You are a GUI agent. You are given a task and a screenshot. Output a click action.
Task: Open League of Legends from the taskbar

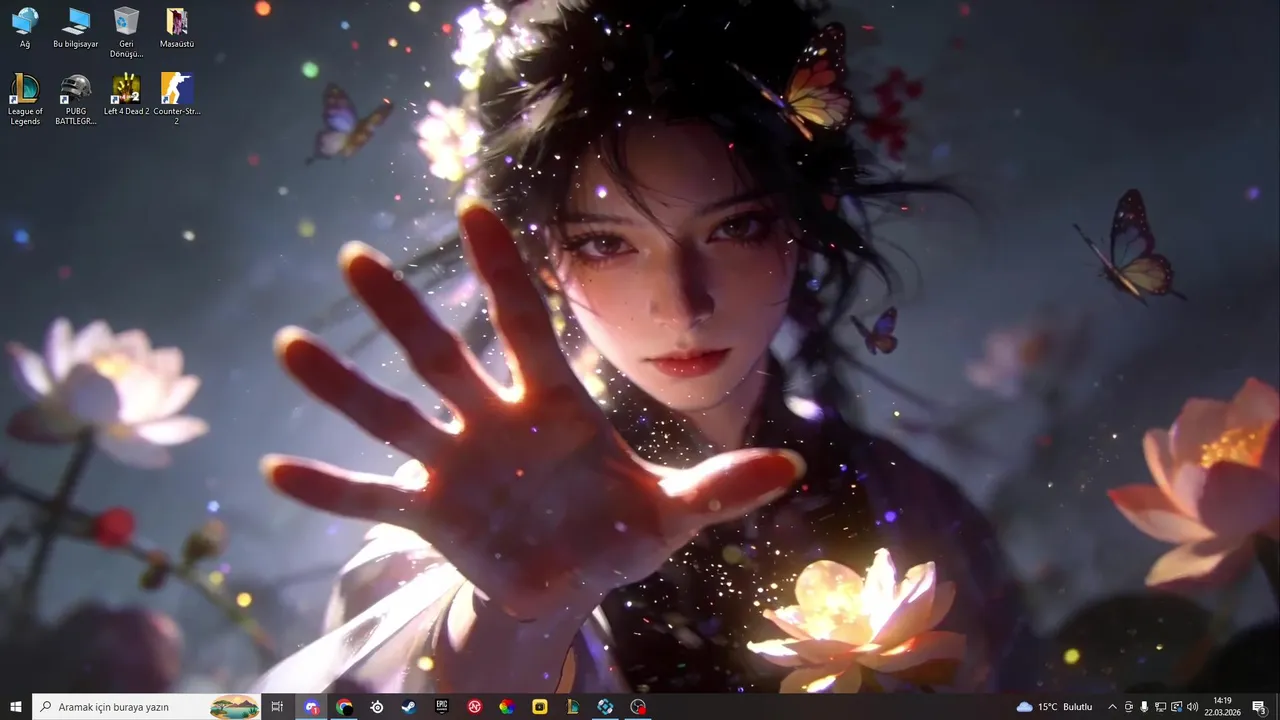[x=573, y=707]
